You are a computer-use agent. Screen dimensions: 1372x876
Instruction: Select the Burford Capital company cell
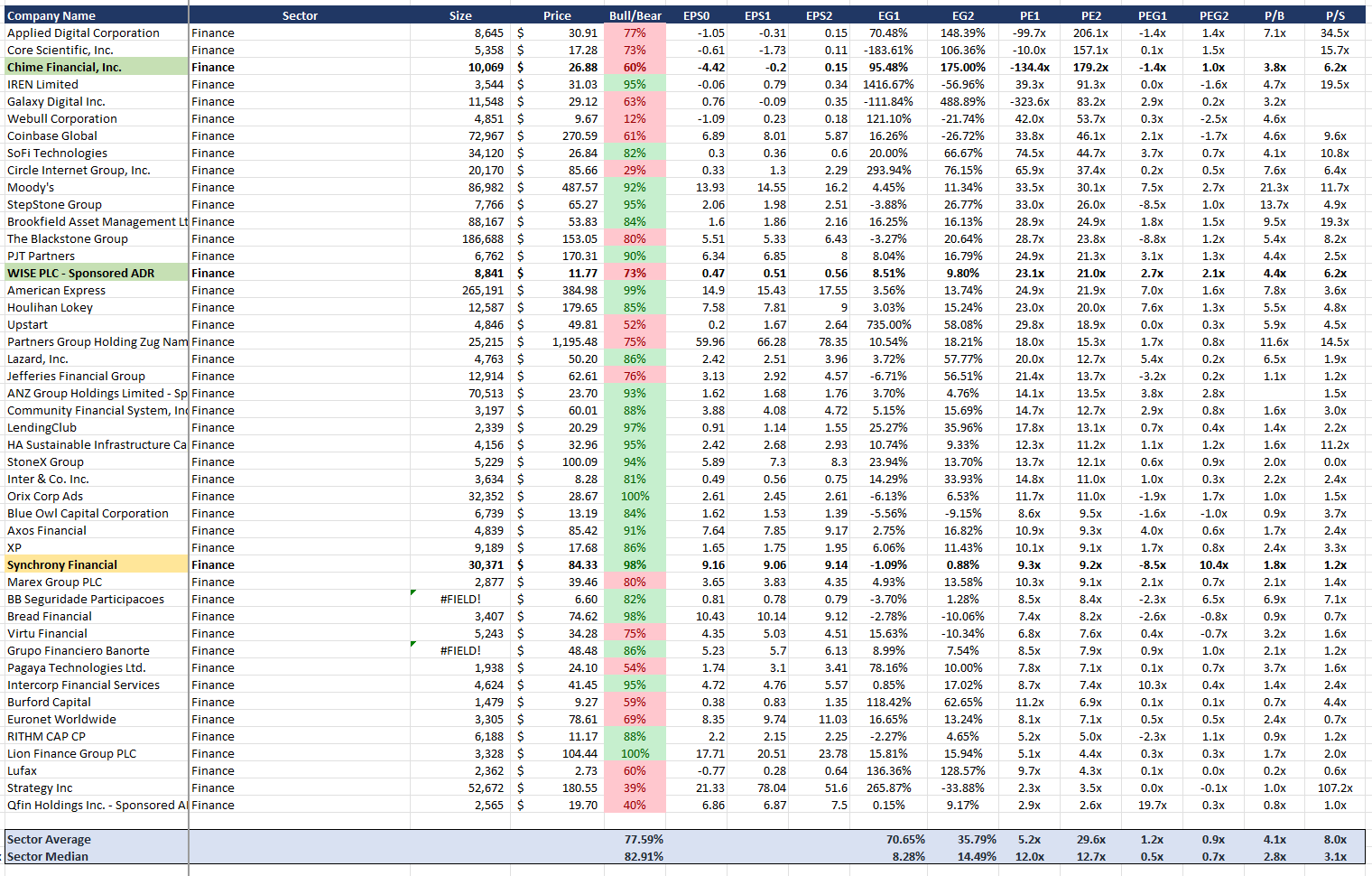pyautogui.click(x=96, y=702)
